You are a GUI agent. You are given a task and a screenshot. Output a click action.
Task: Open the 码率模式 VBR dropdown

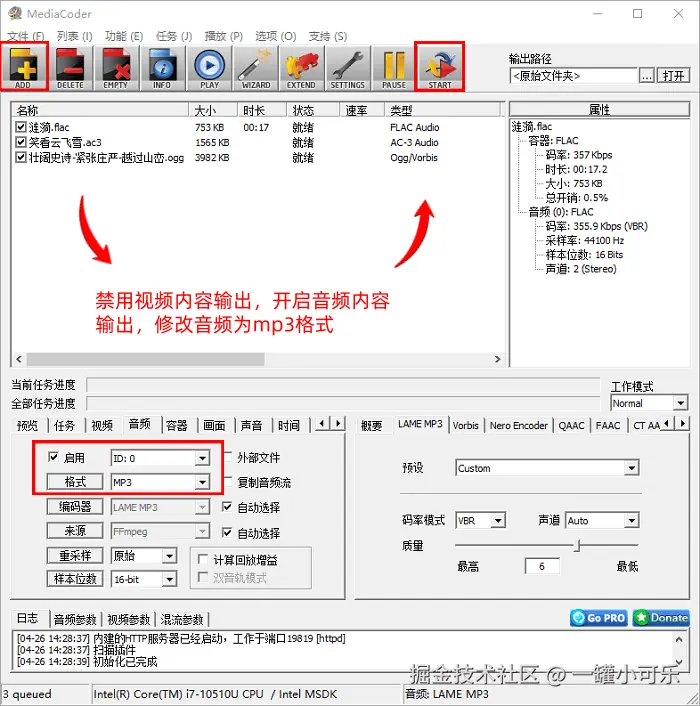pyautogui.click(x=480, y=520)
